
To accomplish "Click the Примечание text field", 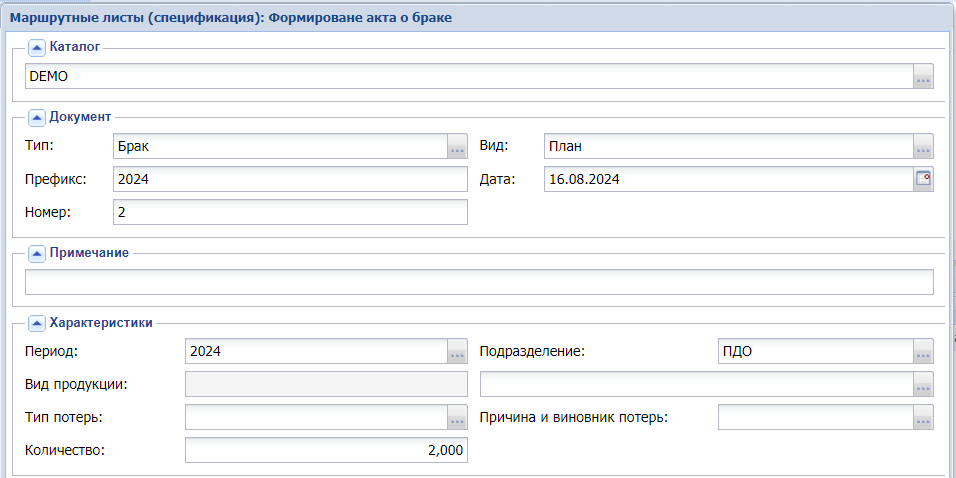I will click(478, 283).
